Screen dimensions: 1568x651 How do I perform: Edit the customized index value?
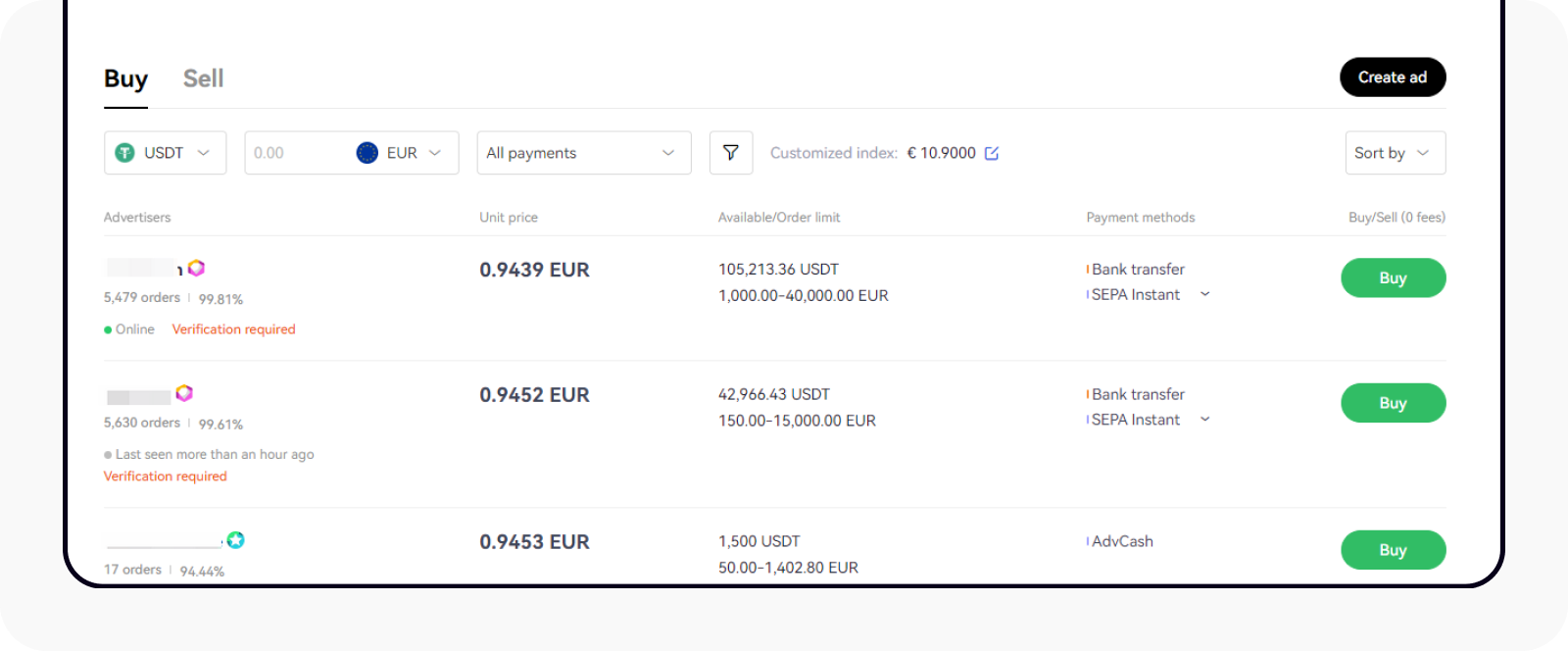[x=992, y=153]
